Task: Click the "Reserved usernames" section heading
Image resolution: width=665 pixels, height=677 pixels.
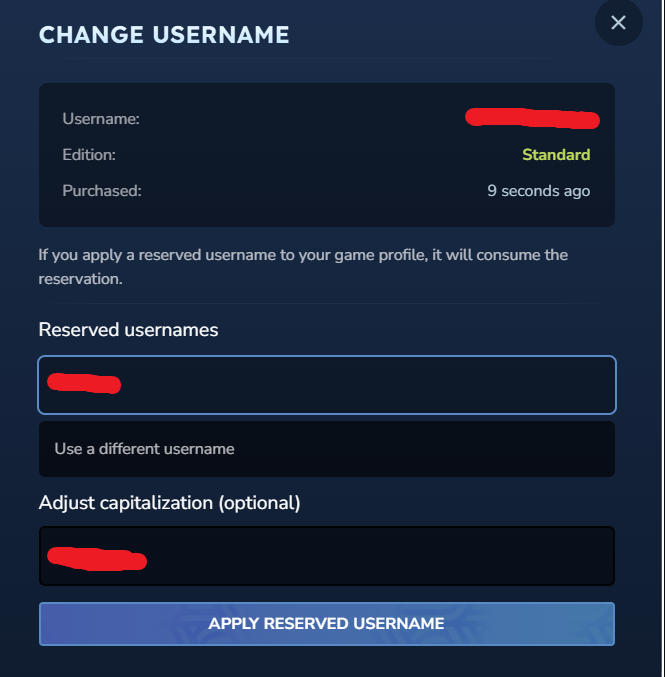Action: [128, 330]
